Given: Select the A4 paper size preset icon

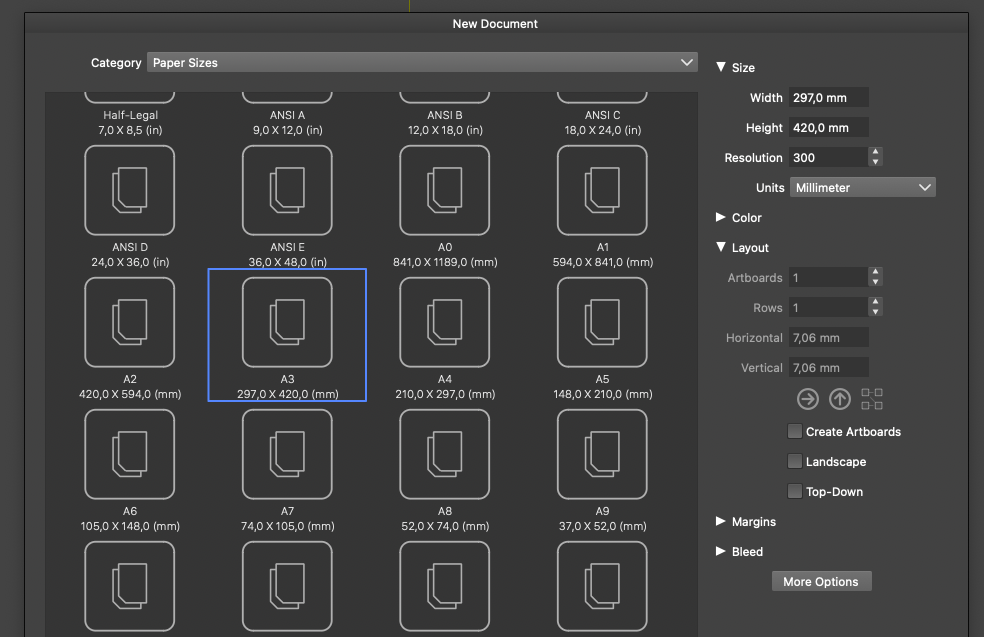Looking at the screenshot, I should pos(445,322).
